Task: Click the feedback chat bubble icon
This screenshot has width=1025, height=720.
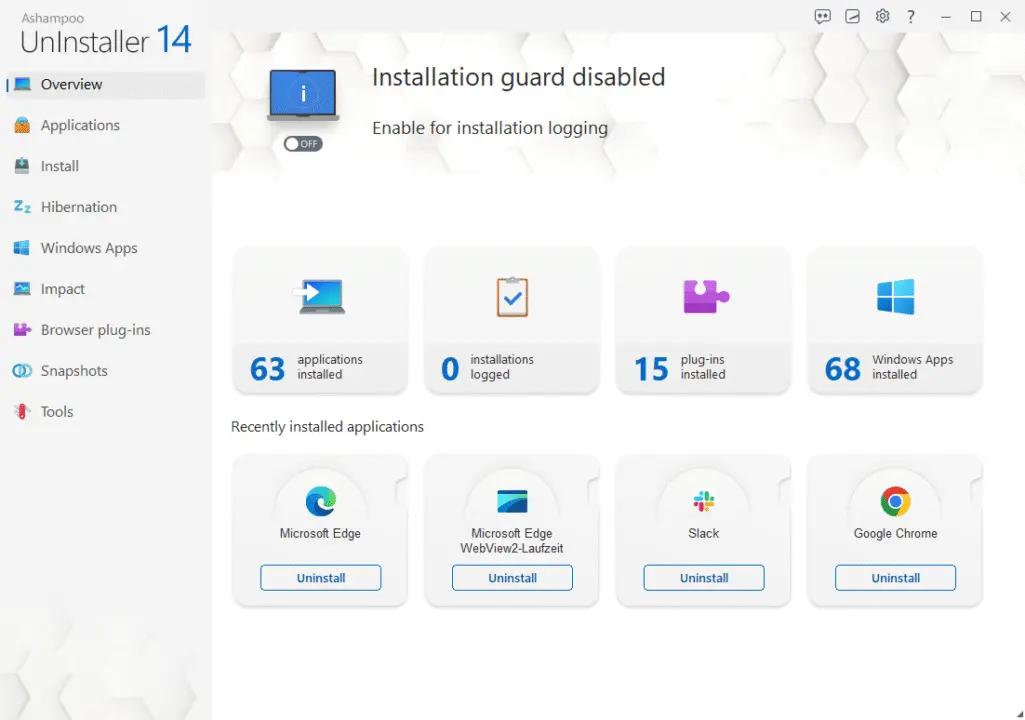Action: tap(822, 16)
